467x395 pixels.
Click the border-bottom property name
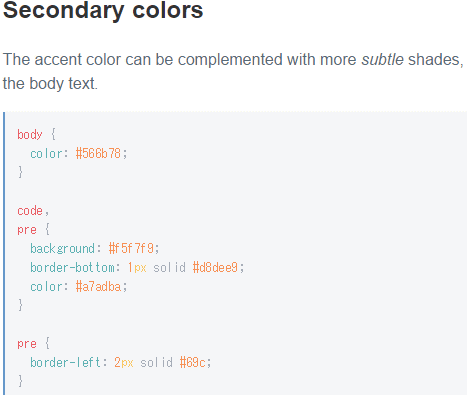72,268
